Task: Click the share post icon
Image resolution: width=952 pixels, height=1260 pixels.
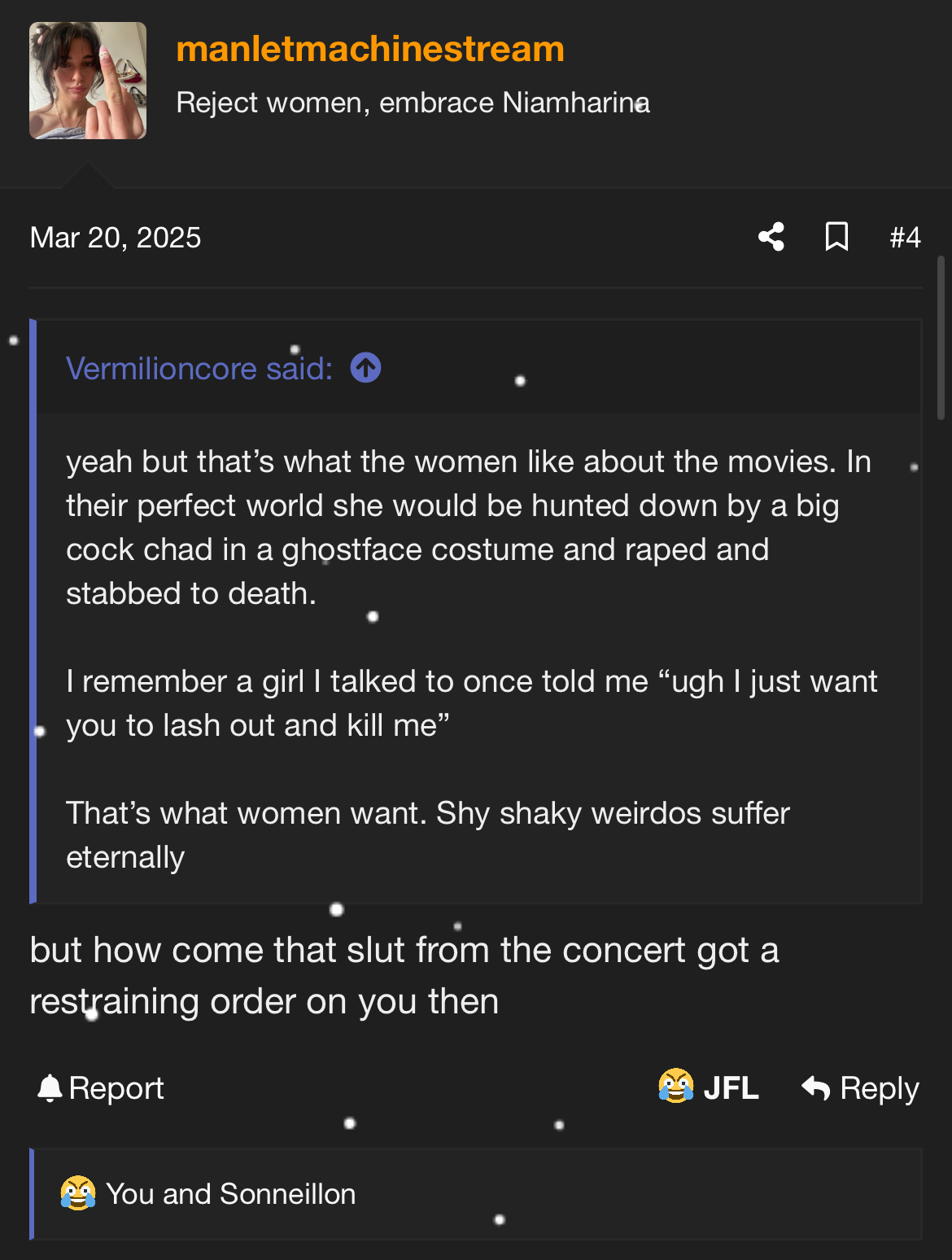Action: click(x=771, y=237)
